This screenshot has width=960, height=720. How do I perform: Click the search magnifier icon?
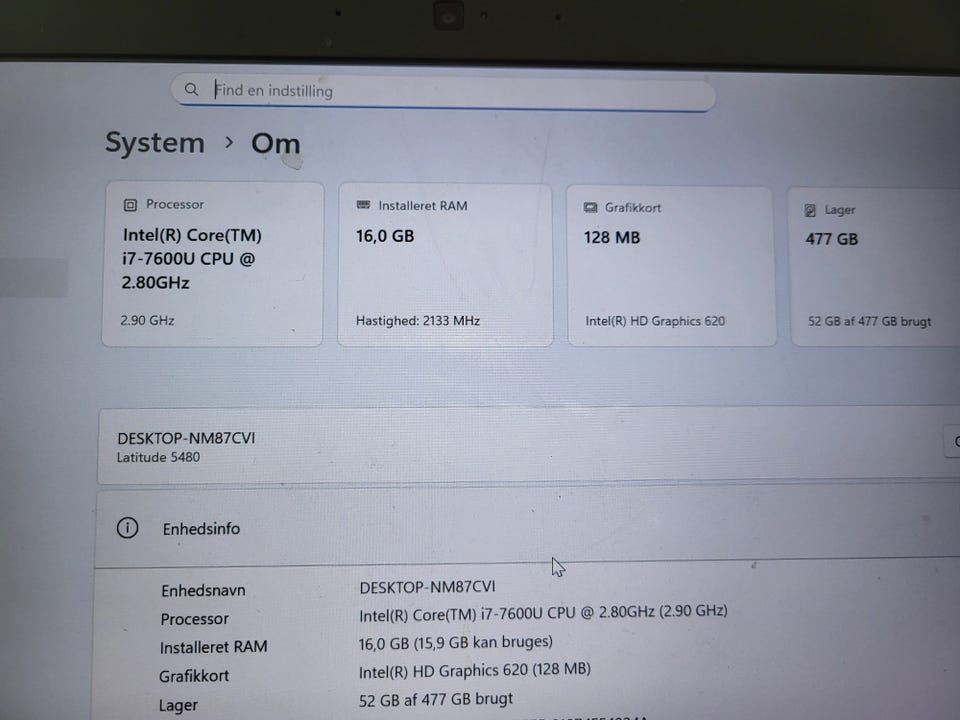(x=191, y=89)
